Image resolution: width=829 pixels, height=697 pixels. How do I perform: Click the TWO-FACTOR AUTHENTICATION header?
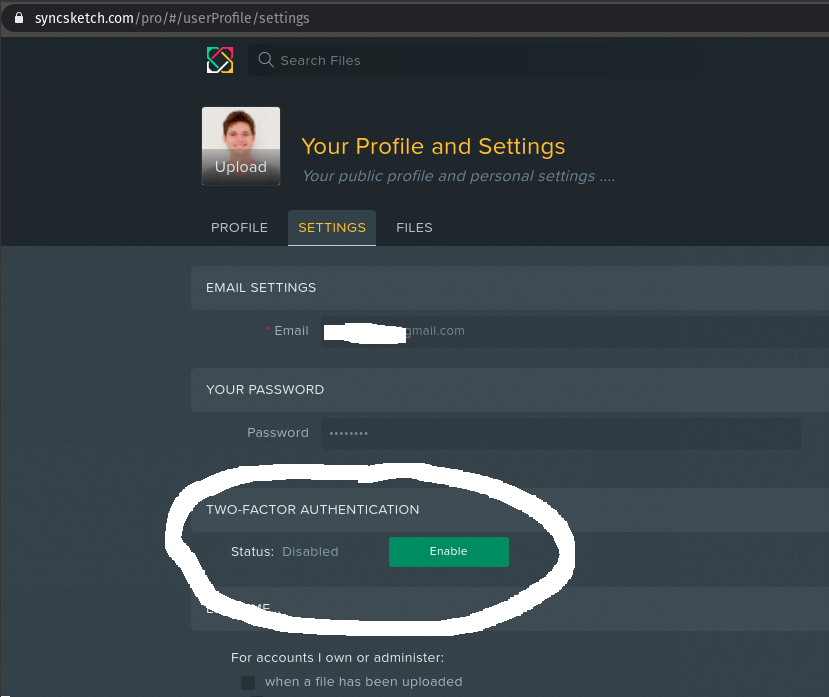click(312, 509)
